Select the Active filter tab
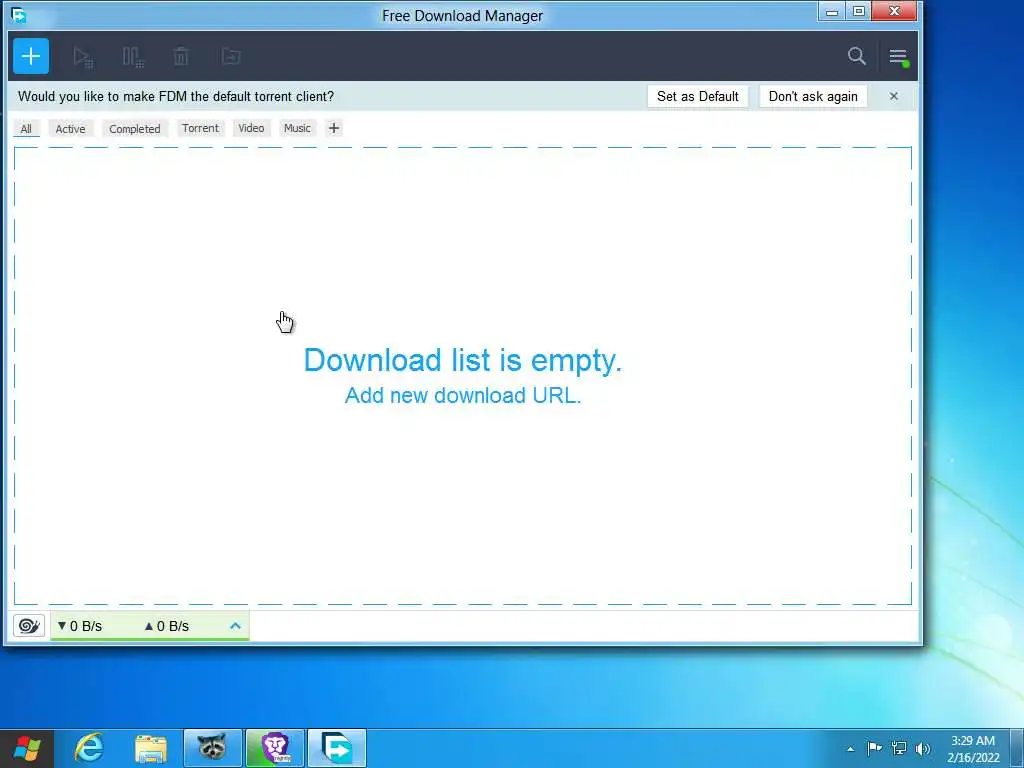Screen dimensions: 1024x768 71,129
